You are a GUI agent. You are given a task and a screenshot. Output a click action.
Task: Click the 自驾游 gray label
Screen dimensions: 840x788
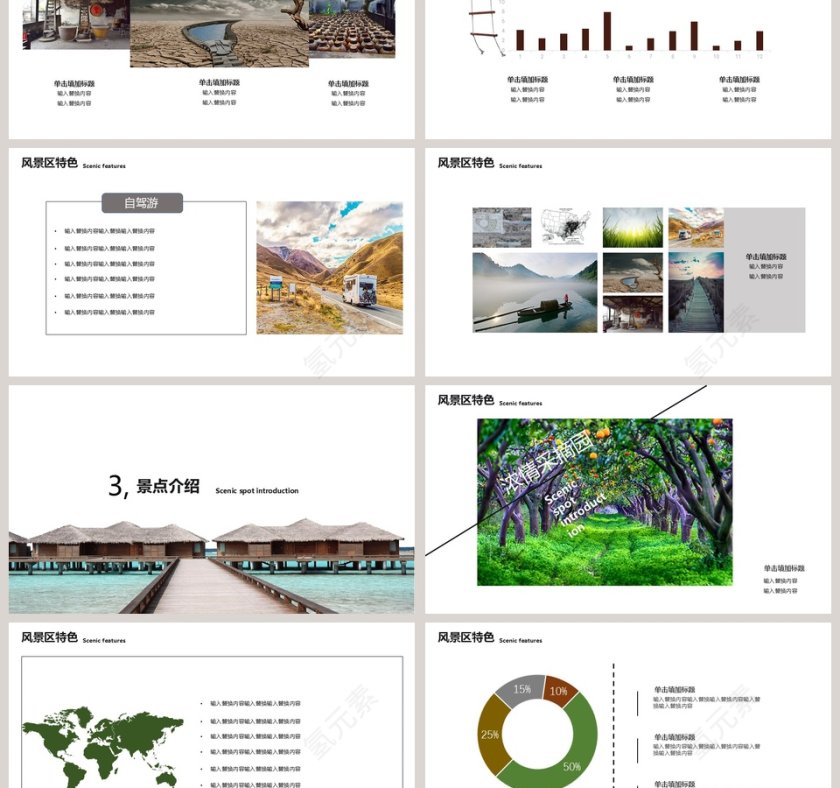pos(141,203)
